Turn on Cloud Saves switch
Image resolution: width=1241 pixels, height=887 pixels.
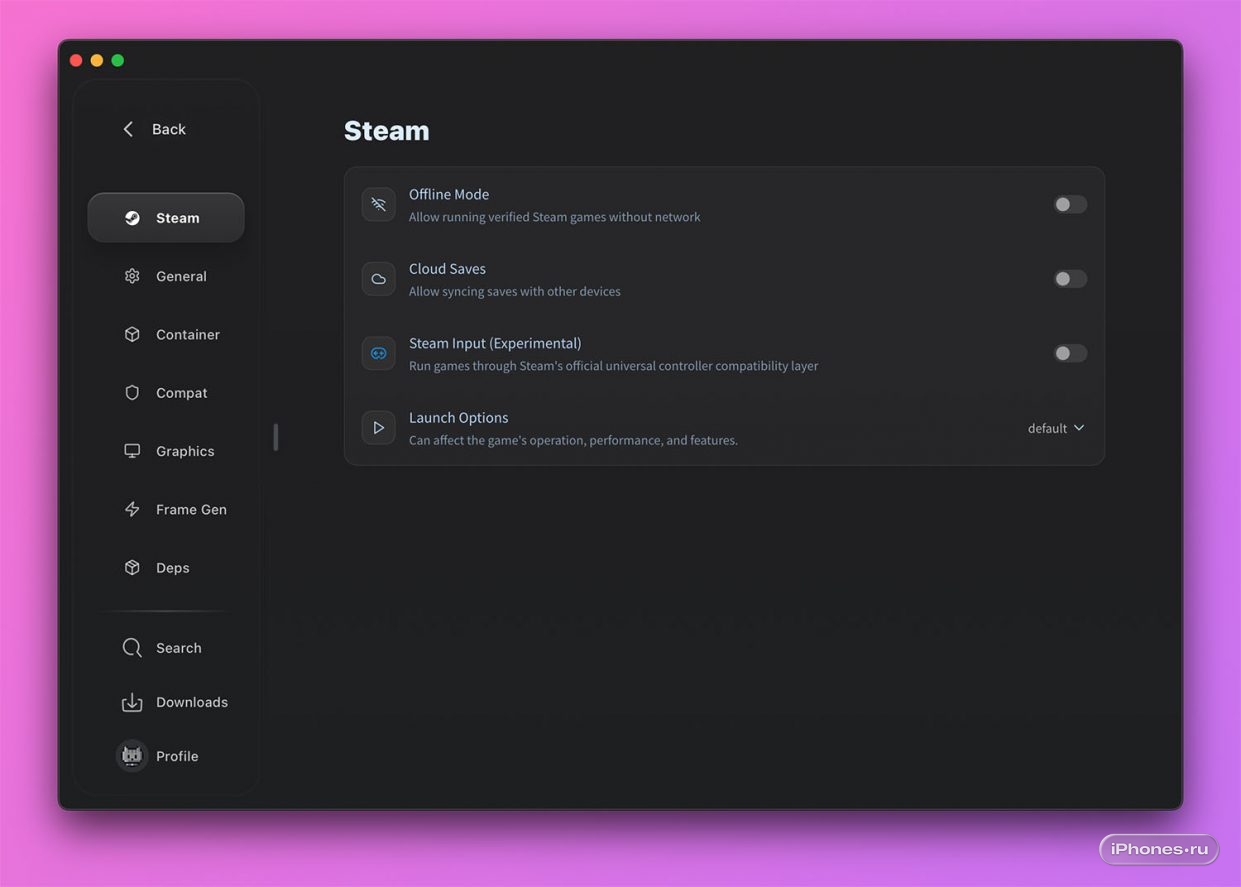(x=1070, y=279)
